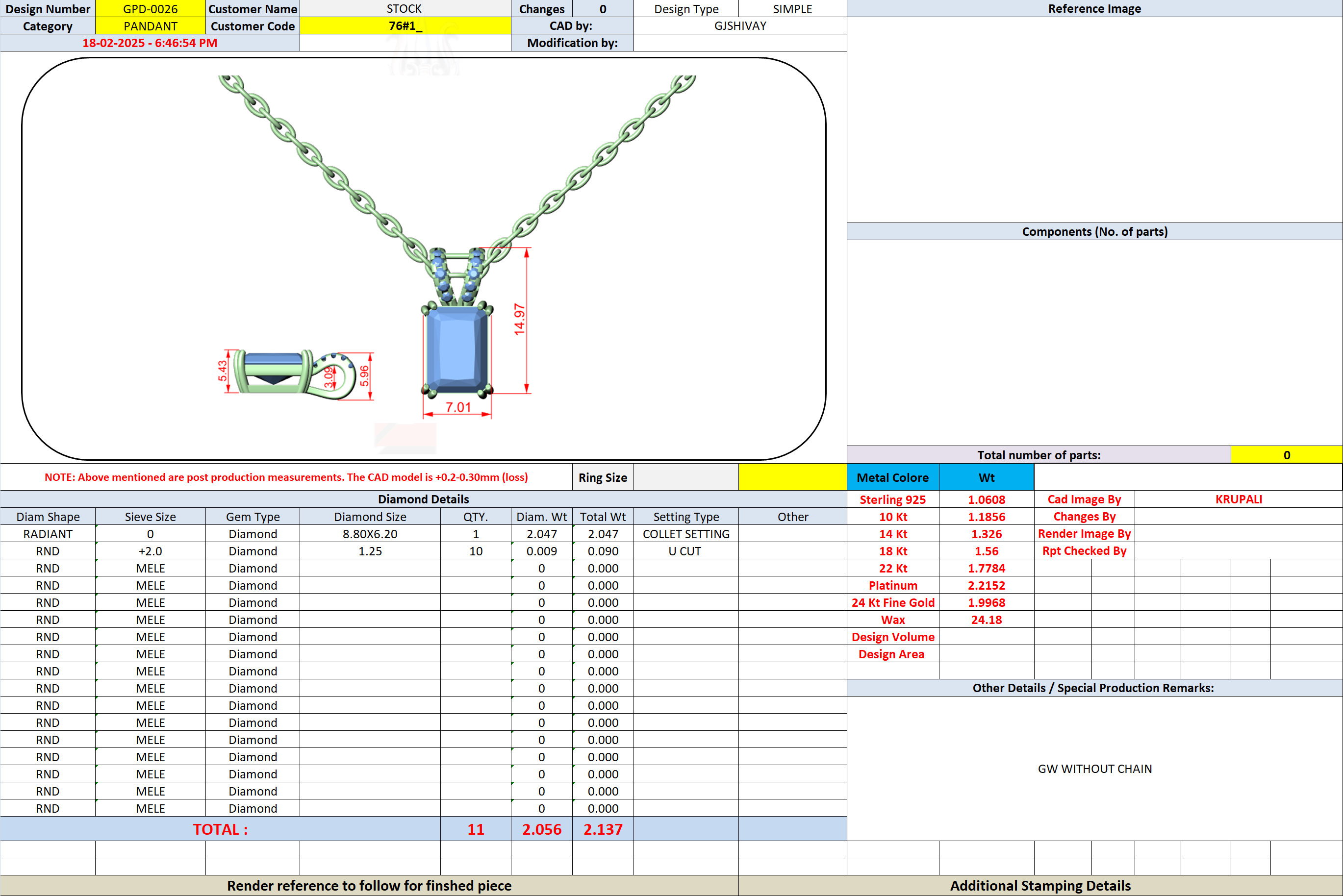Select the 24 Kt Fine Gold label

(893, 602)
